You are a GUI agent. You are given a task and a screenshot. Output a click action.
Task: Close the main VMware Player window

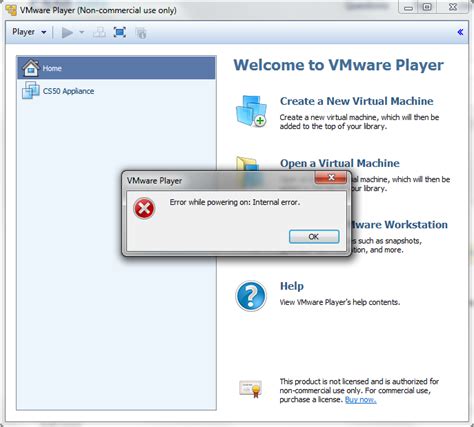click(453, 7)
